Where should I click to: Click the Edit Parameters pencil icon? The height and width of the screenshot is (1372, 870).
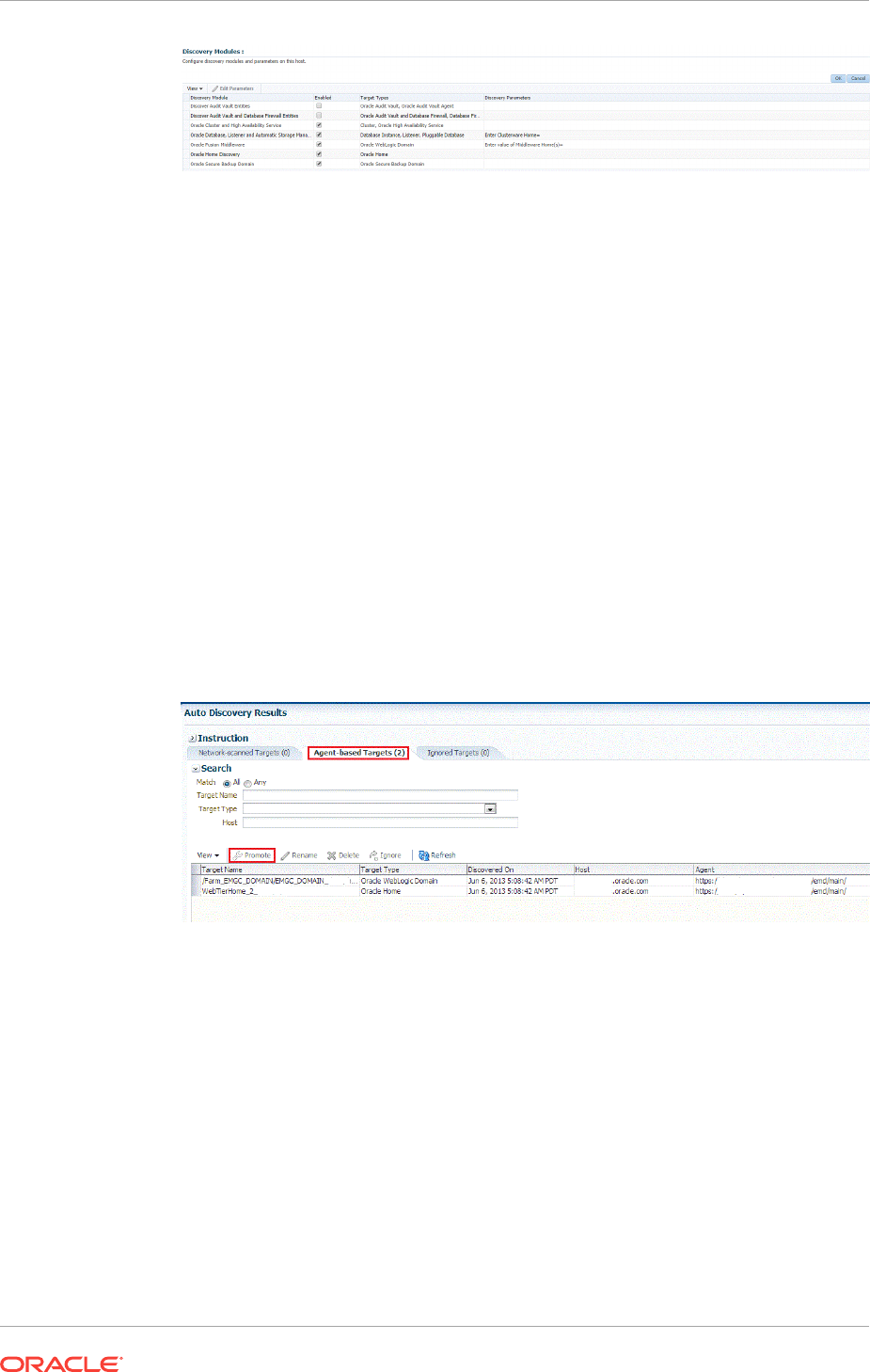215,88
